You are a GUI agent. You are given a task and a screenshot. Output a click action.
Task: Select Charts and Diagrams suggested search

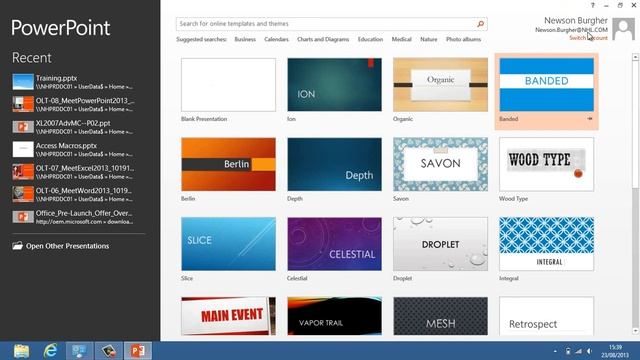[x=323, y=40]
